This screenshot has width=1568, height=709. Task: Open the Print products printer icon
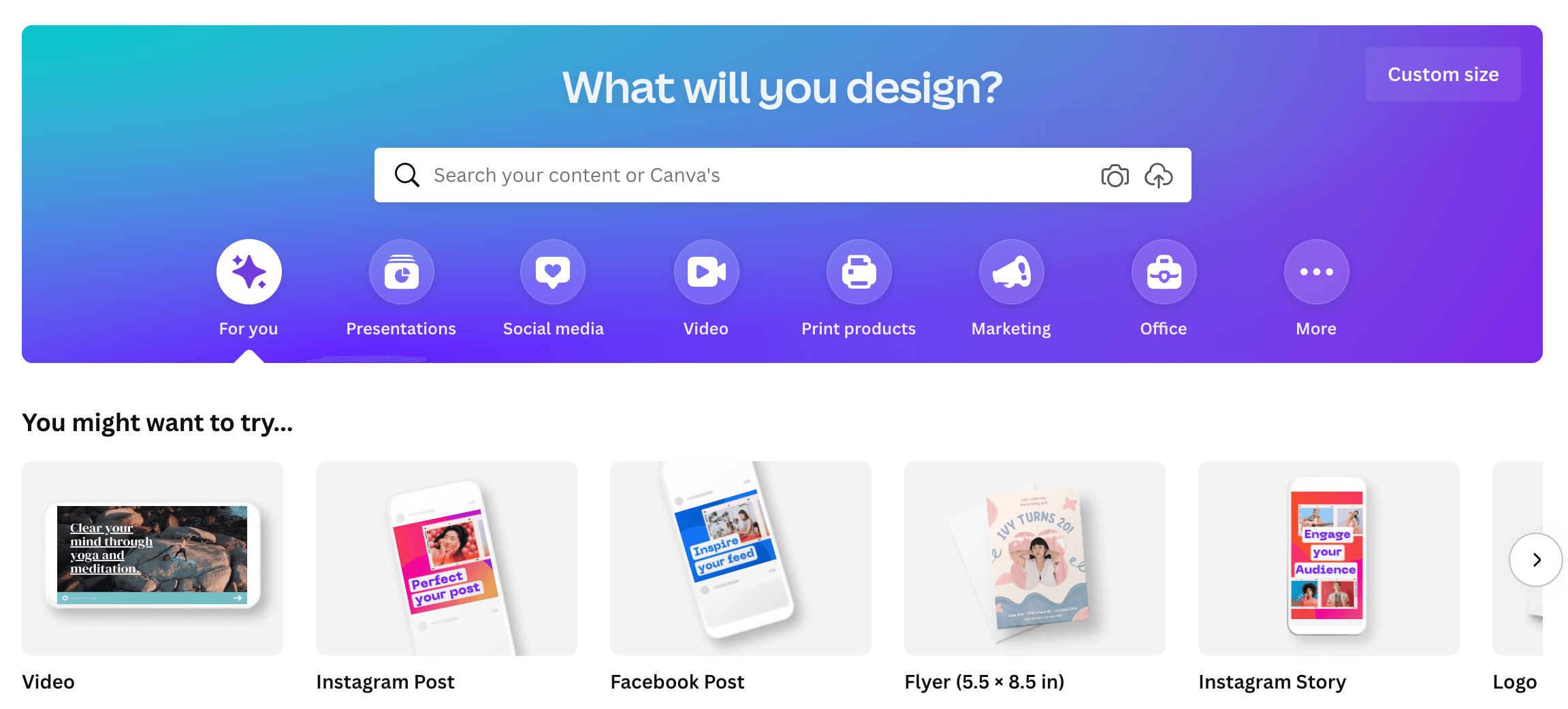point(859,272)
